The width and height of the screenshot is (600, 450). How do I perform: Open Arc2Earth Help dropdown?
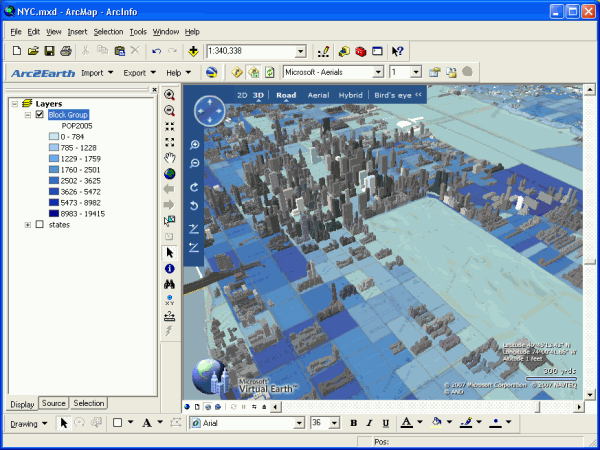pyautogui.click(x=178, y=73)
